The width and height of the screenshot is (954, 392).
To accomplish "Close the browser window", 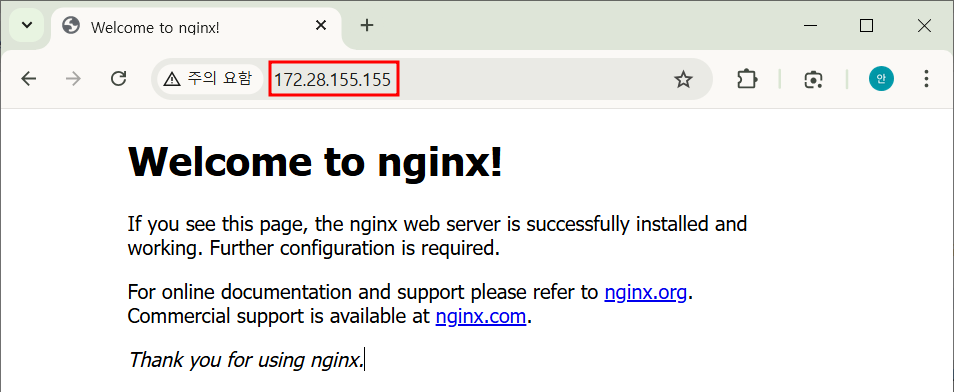I will (924, 26).
